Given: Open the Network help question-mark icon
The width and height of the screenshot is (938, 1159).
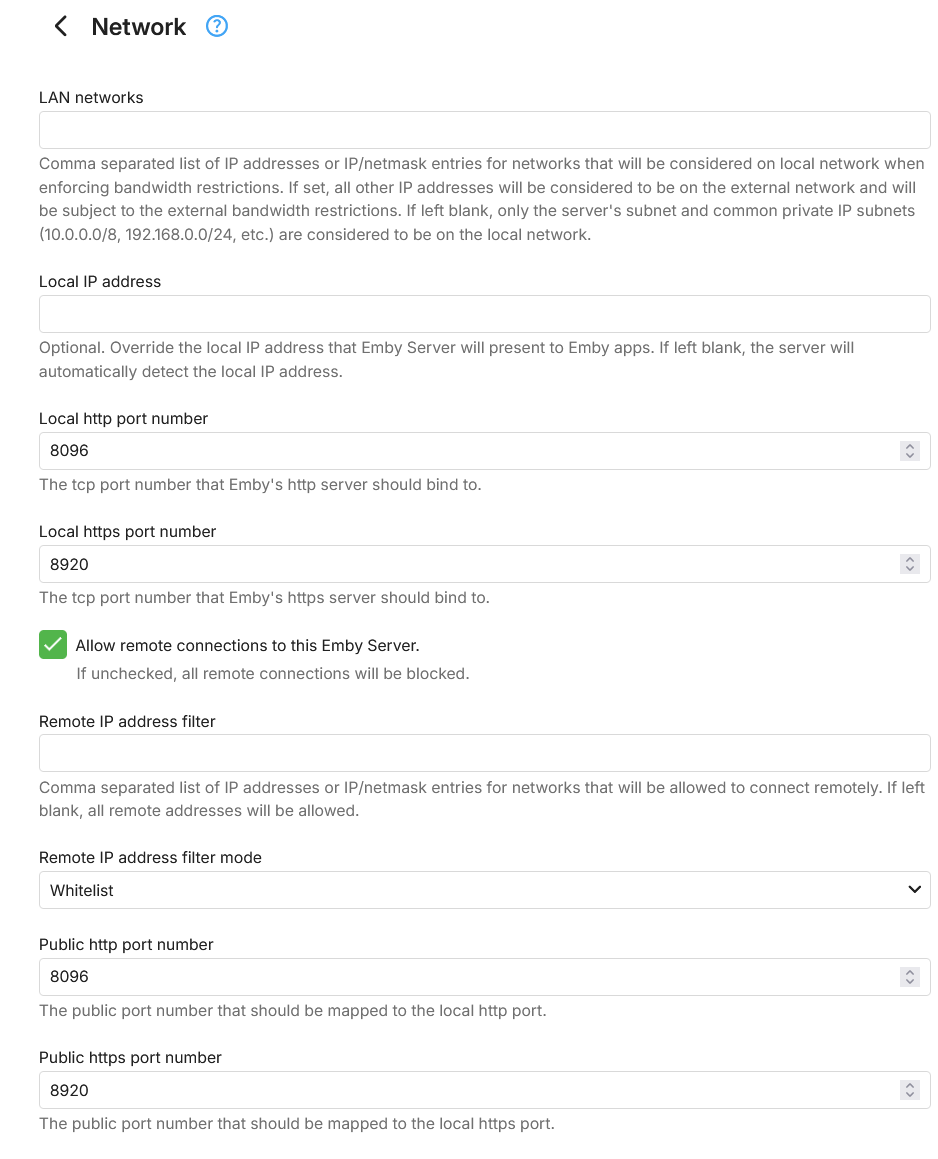Looking at the screenshot, I should pyautogui.click(x=217, y=27).
